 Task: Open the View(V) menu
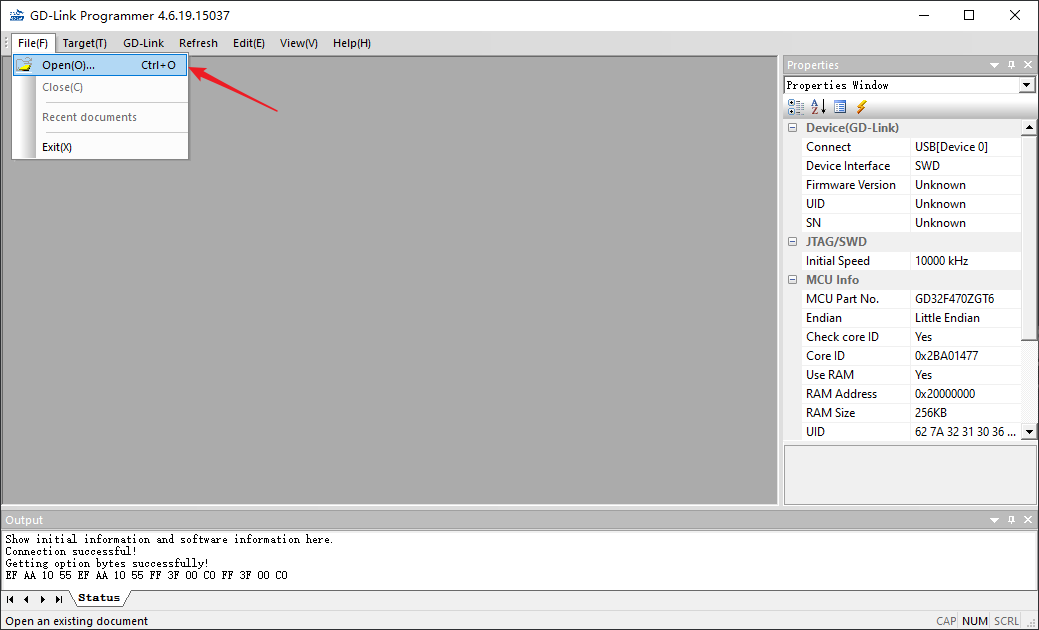pos(299,43)
